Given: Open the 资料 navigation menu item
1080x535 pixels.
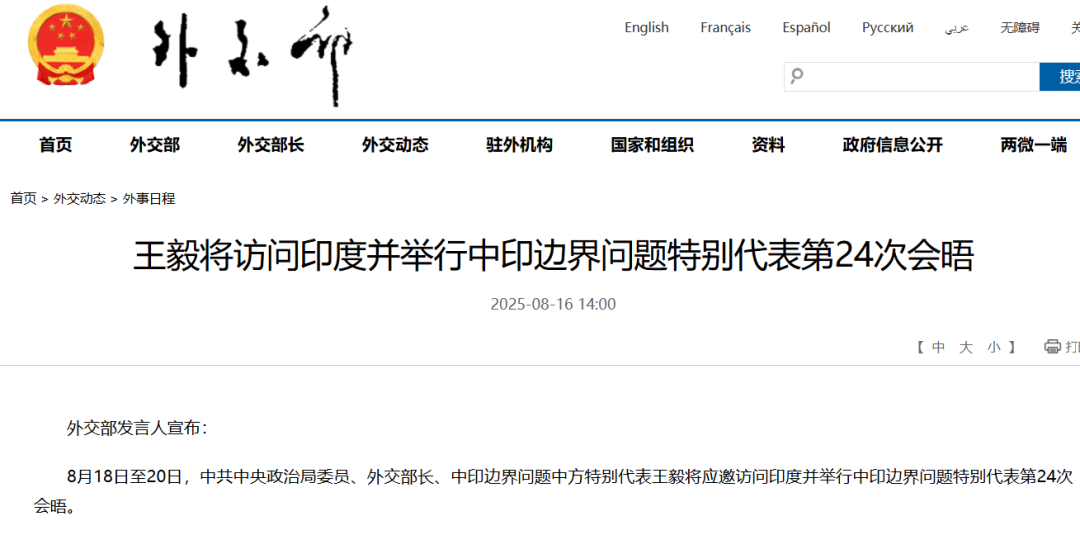Looking at the screenshot, I should [x=768, y=145].
